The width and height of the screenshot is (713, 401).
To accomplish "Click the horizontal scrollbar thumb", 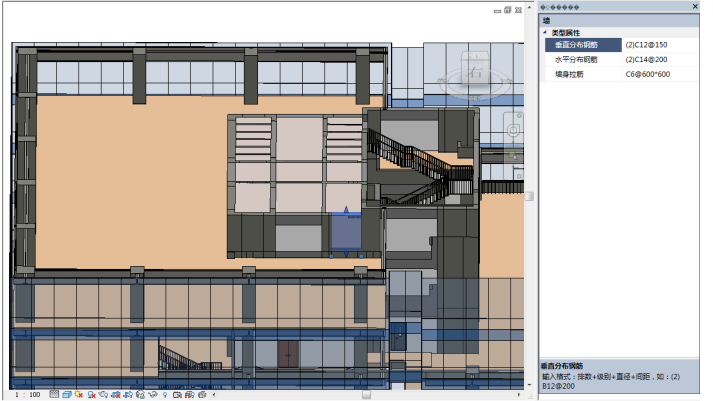I will tap(367, 395).
